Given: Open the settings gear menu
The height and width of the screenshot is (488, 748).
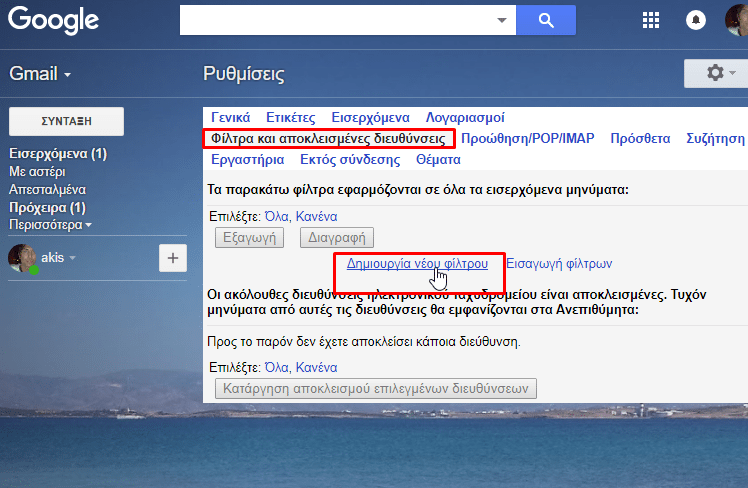Looking at the screenshot, I should click(716, 73).
